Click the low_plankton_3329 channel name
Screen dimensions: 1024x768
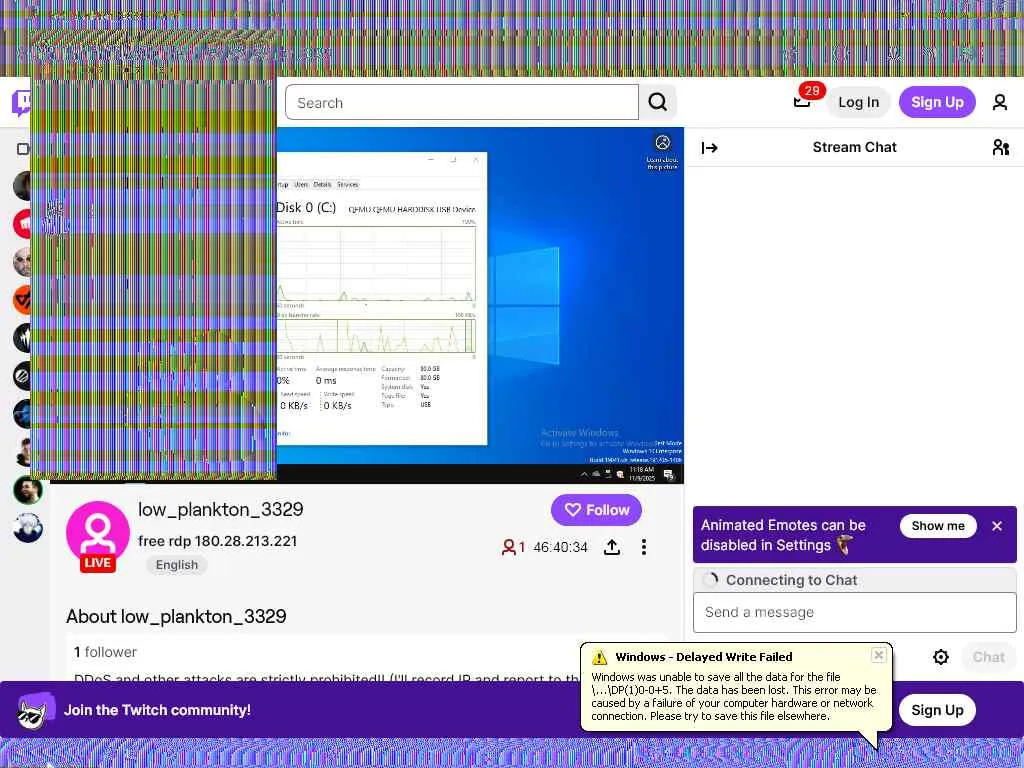221,509
